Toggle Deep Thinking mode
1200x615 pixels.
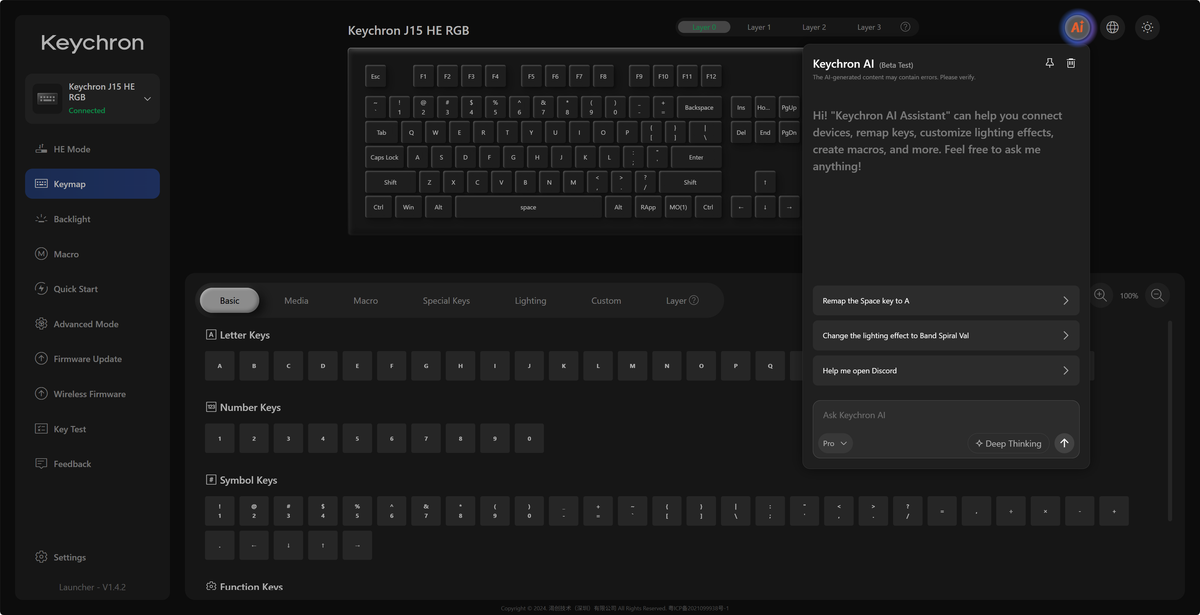click(1008, 443)
